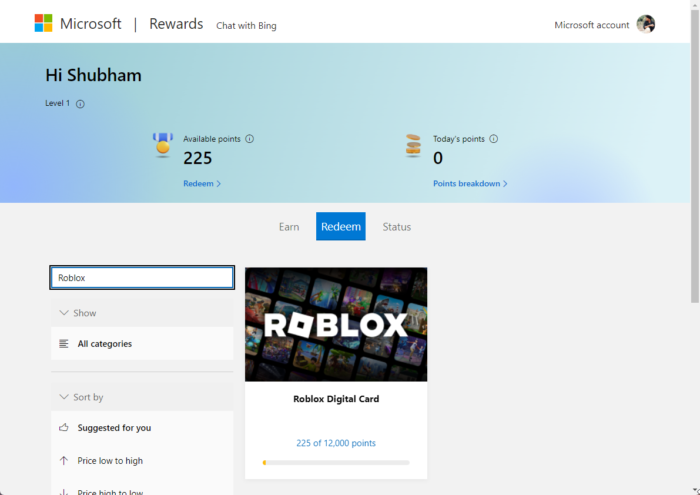Open the Microsoft account profile picture

(645, 24)
